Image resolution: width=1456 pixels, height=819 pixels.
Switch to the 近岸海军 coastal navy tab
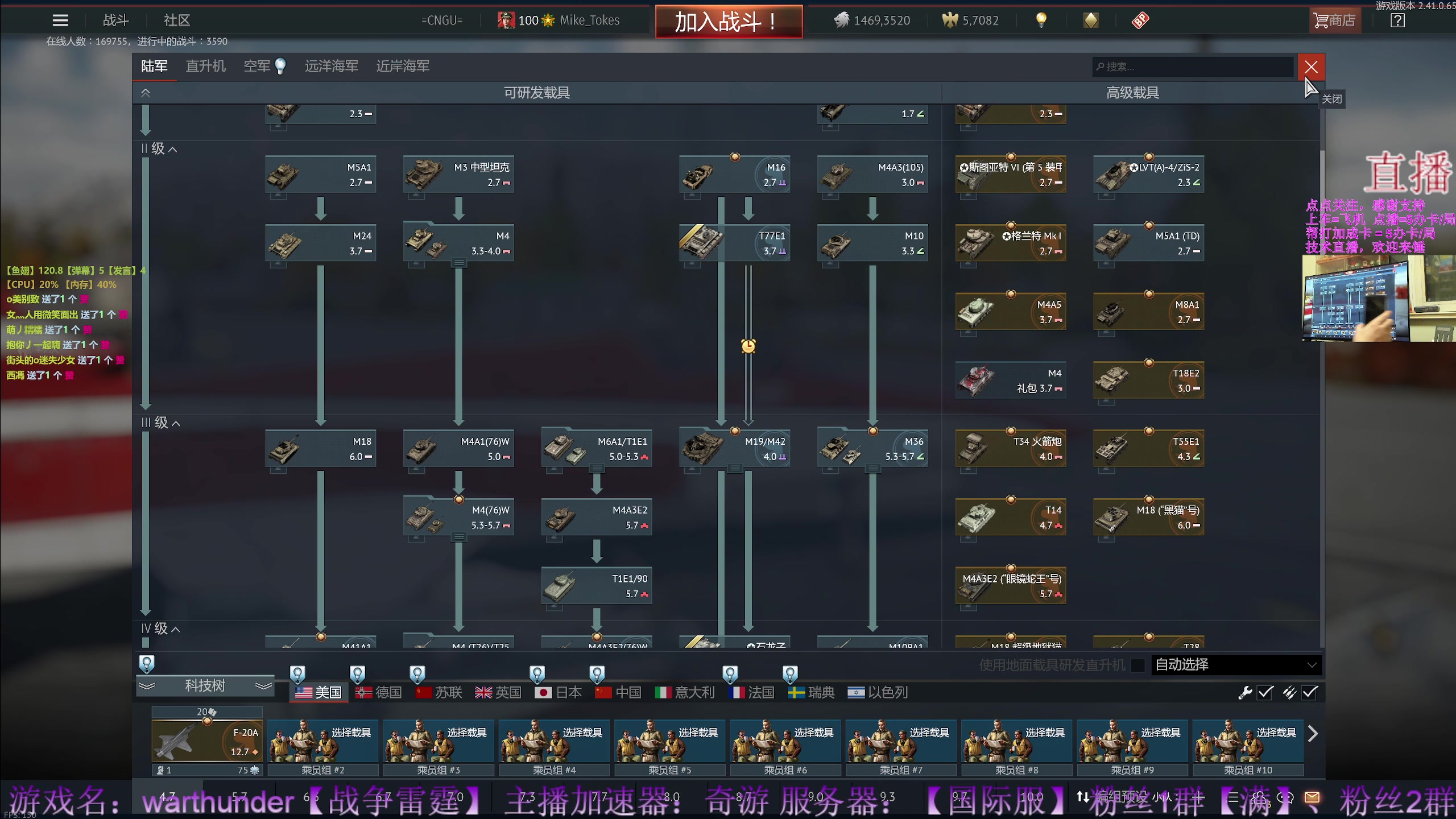coord(403,67)
